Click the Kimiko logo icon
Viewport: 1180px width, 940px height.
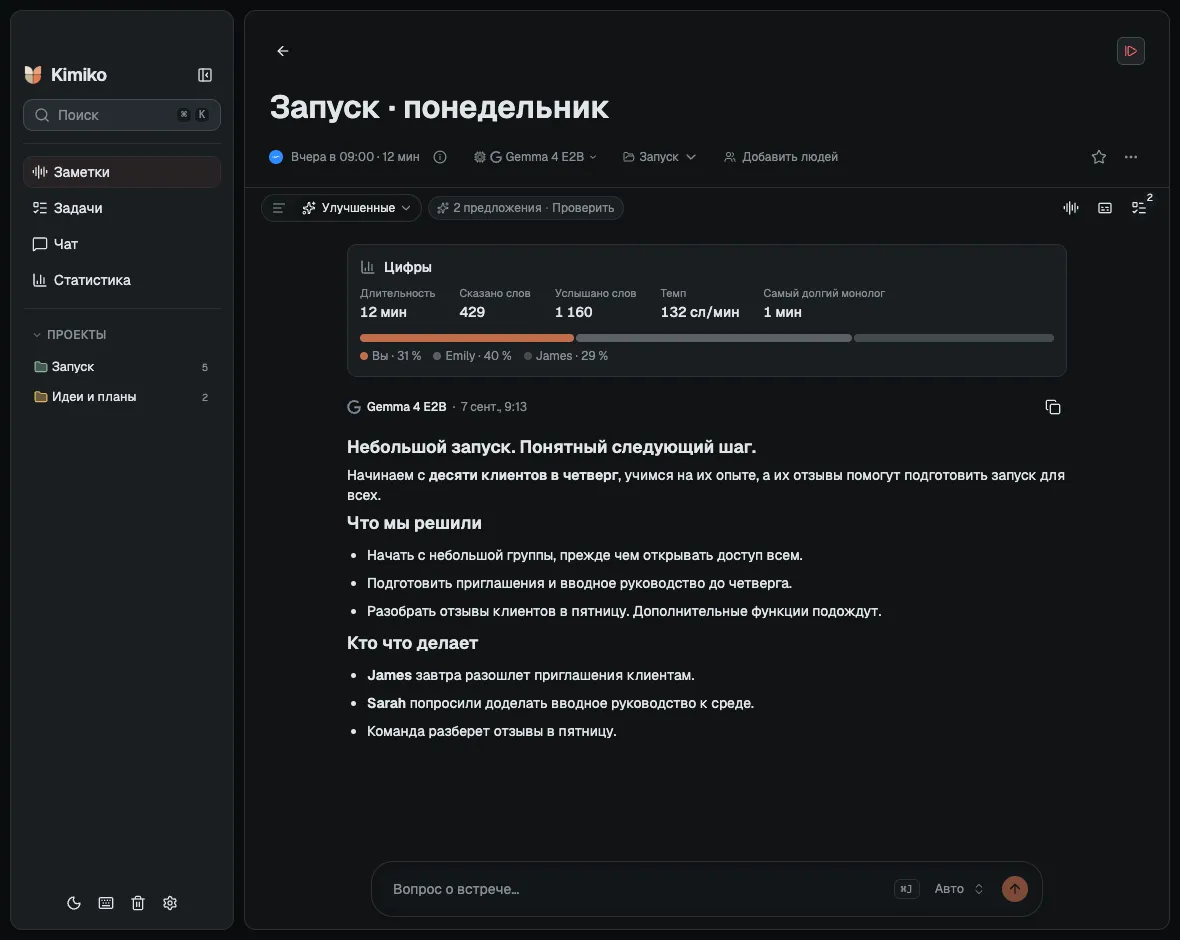[x=33, y=75]
